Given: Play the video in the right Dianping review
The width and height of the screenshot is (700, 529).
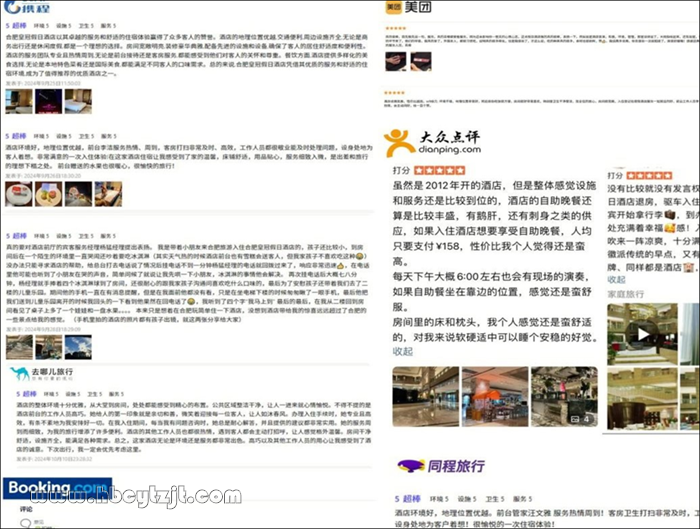Looking at the screenshot, I should point(642,335).
